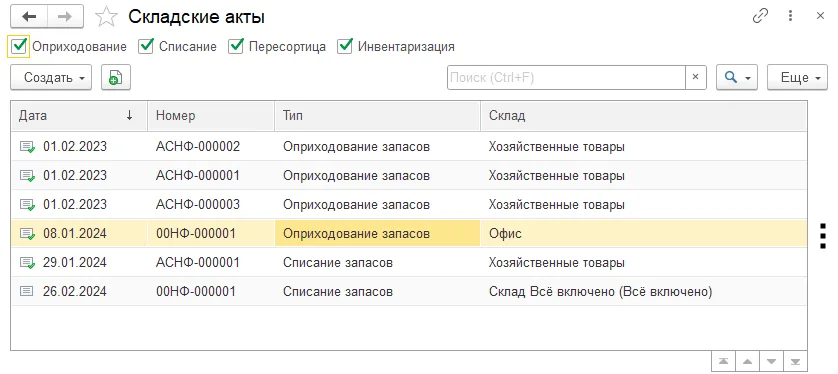Close the Складские акты form

(x=820, y=17)
